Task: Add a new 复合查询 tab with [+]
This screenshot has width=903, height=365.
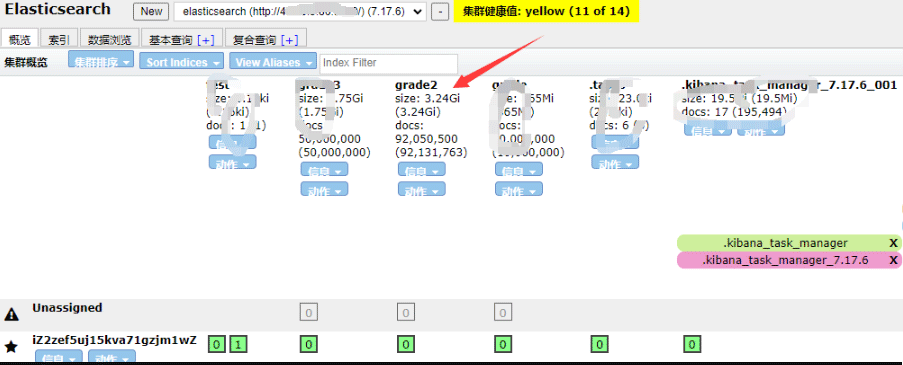Action: (x=290, y=40)
